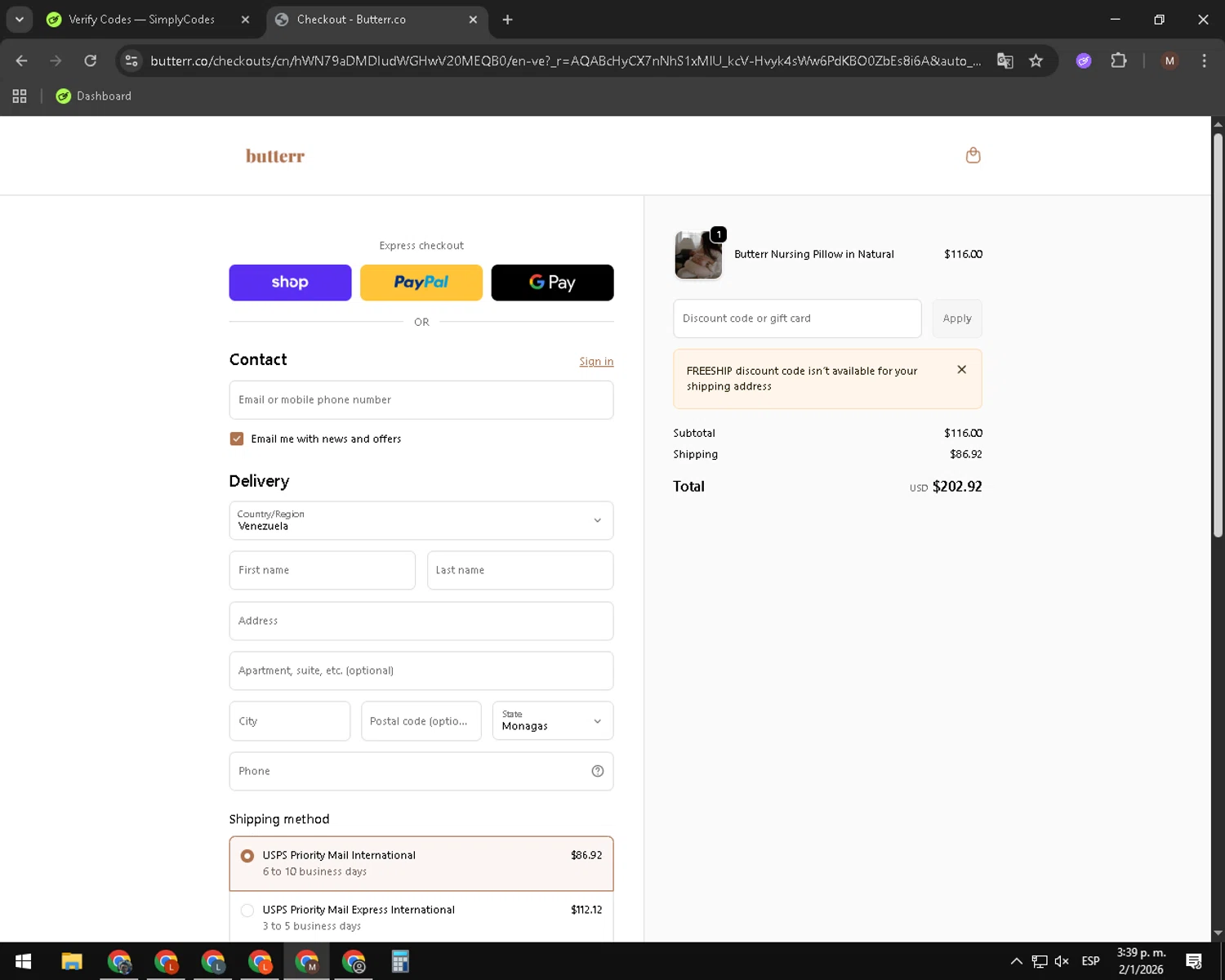1225x980 pixels.
Task: Open the Country/Region dropdown
Action: (421, 520)
